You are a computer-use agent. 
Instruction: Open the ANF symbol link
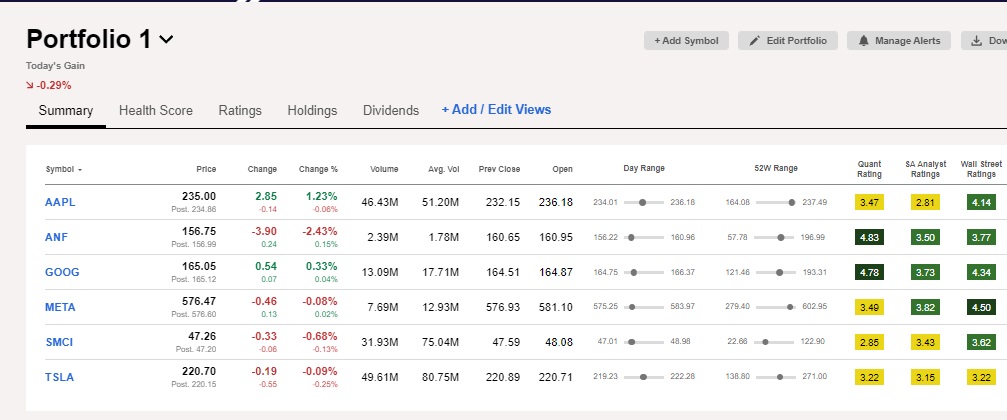(57, 237)
